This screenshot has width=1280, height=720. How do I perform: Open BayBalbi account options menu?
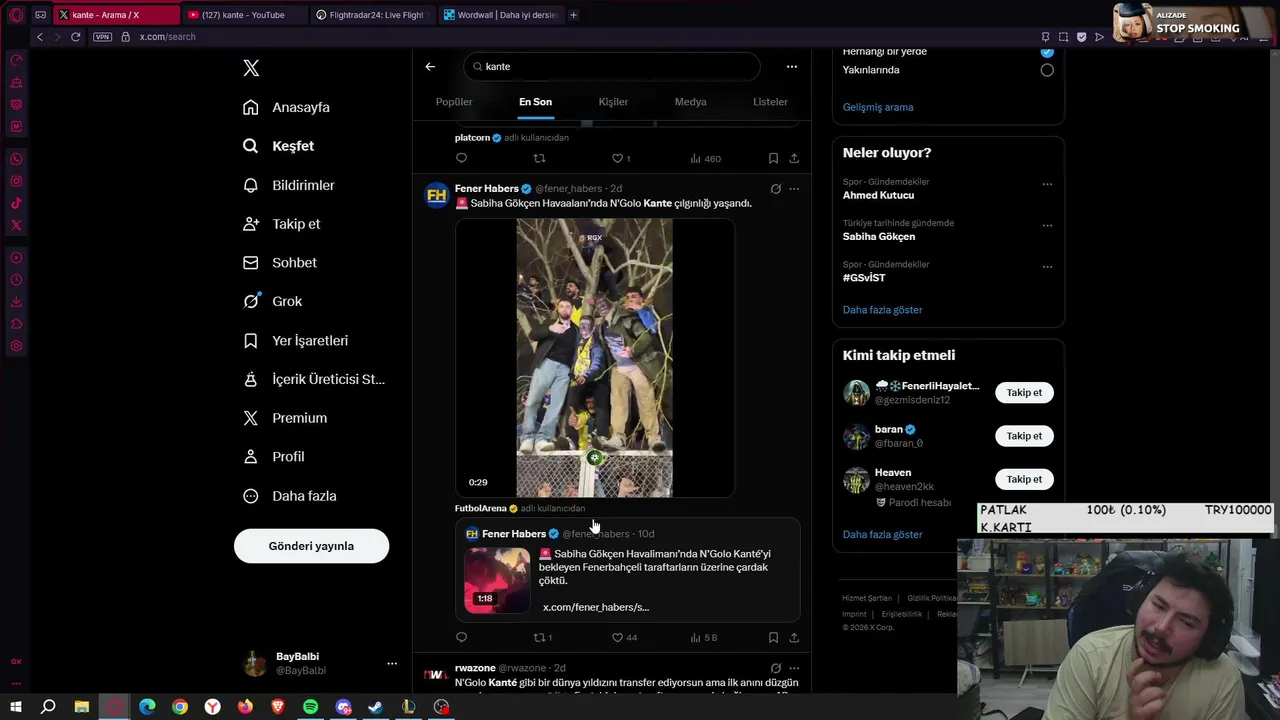392,663
